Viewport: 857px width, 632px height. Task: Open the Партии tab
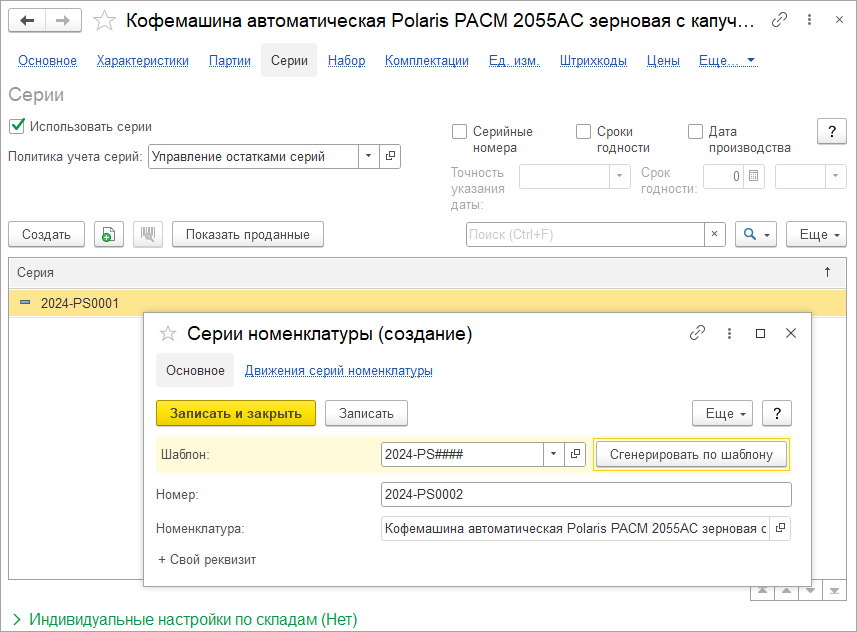(x=230, y=61)
